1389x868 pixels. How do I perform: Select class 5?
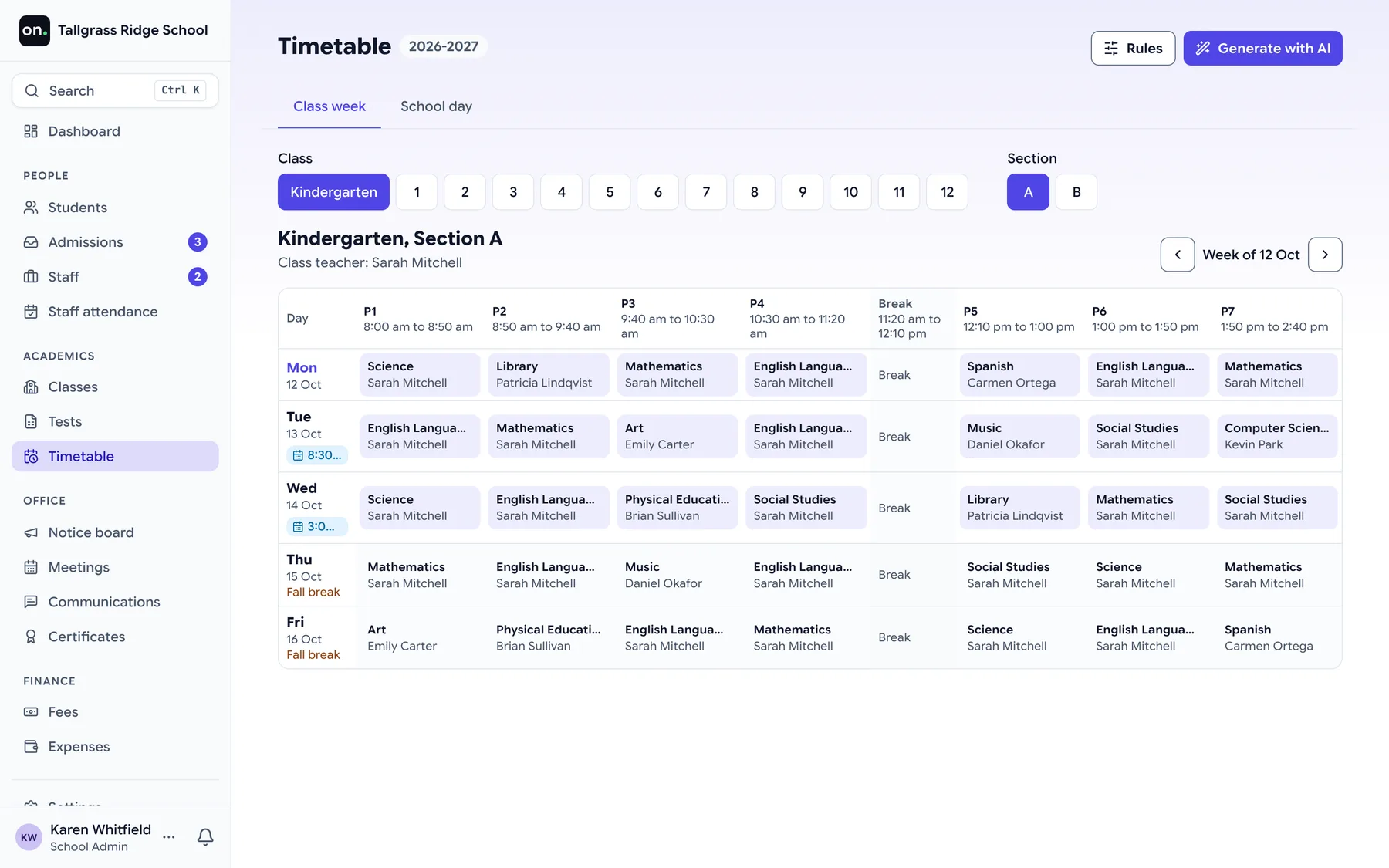click(x=610, y=192)
